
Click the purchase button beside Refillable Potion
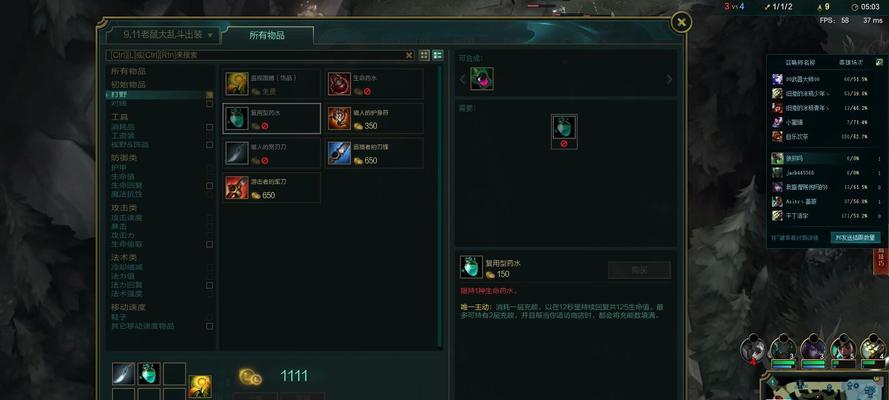(639, 270)
